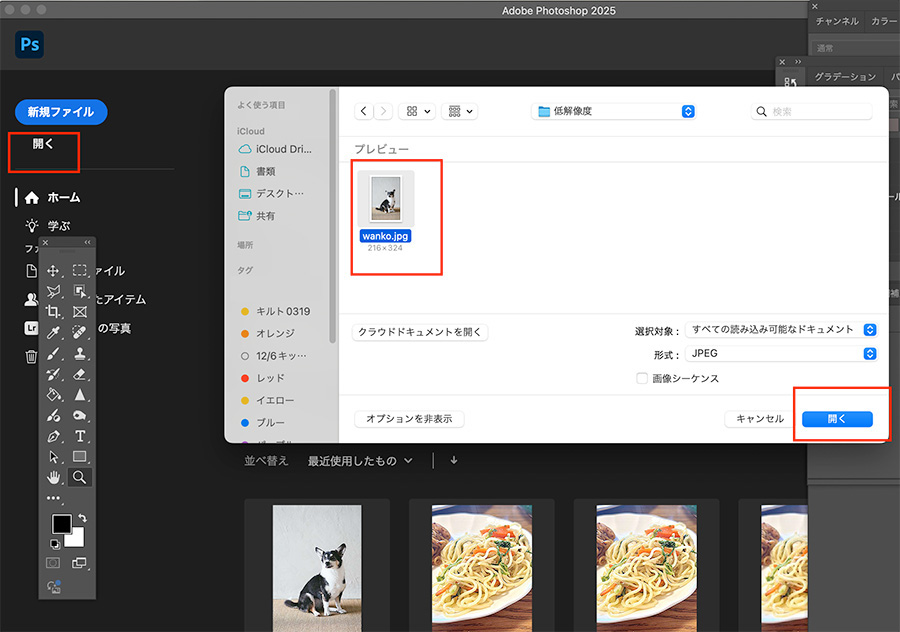
Task: Select the Paint Bucket tool
Action: [x=53, y=395]
